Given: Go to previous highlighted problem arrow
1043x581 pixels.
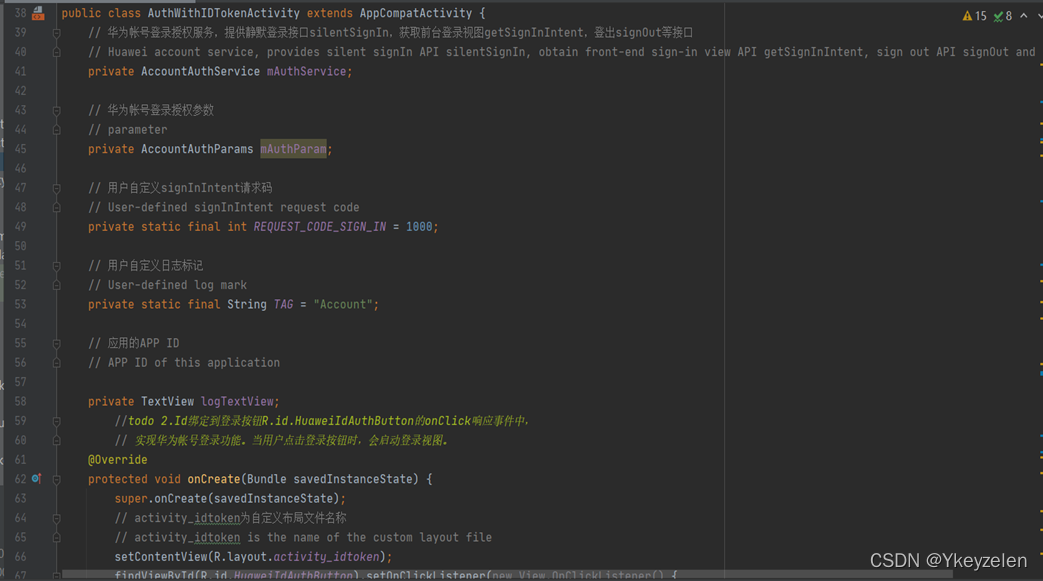Looking at the screenshot, I should pos(1024,16).
